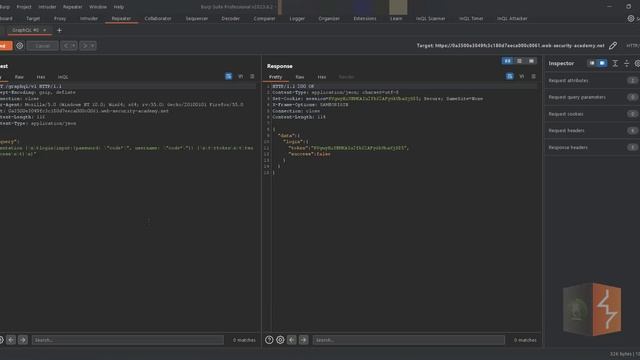Switch to side-by-side request/response layout
The height and width of the screenshot is (360, 640).
(x=507, y=61)
